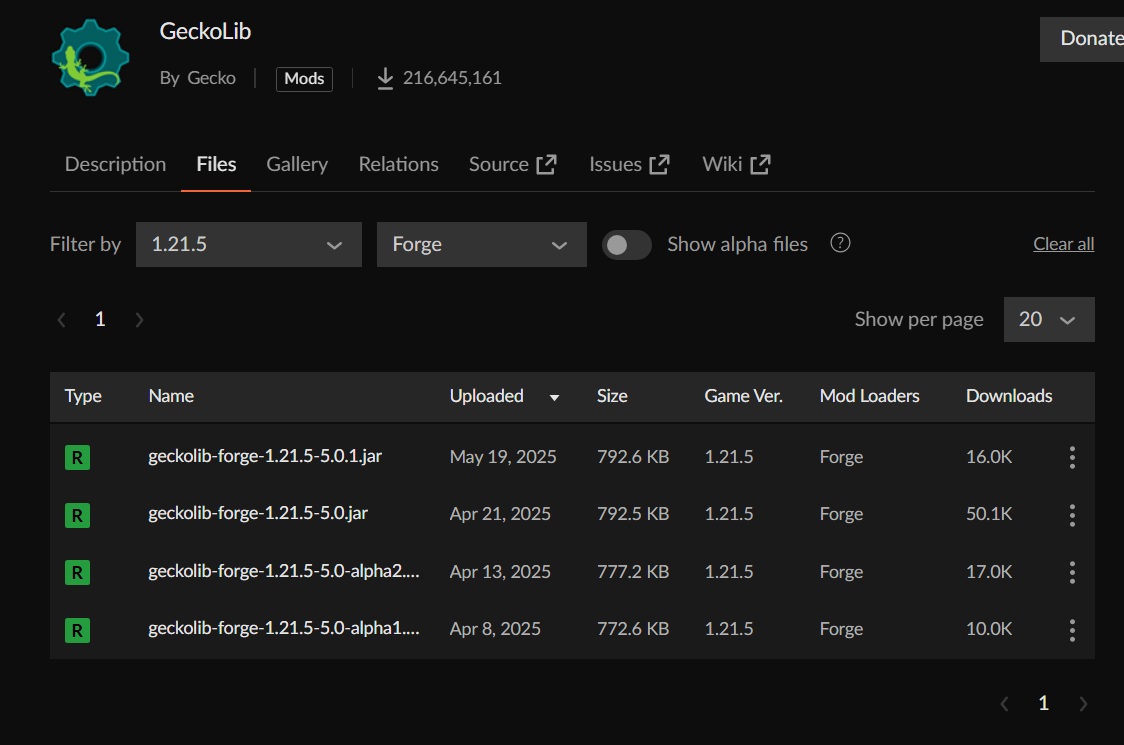Go to next page, bottom pagination arrow

(1083, 704)
